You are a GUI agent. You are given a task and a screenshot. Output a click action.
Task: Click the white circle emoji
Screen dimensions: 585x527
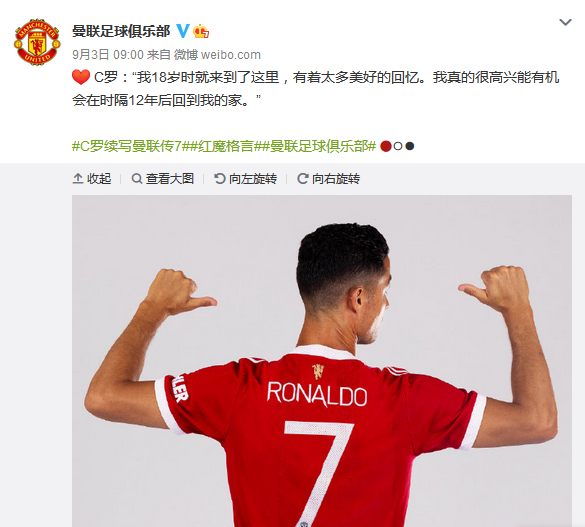(x=398, y=146)
